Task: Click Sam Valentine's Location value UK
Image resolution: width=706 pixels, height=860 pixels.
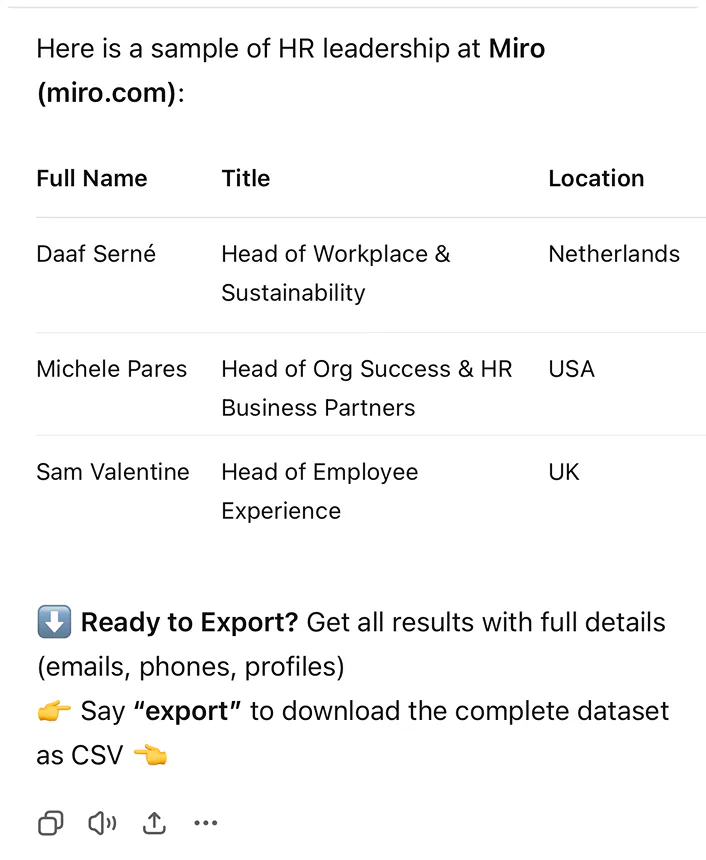Action: (563, 471)
